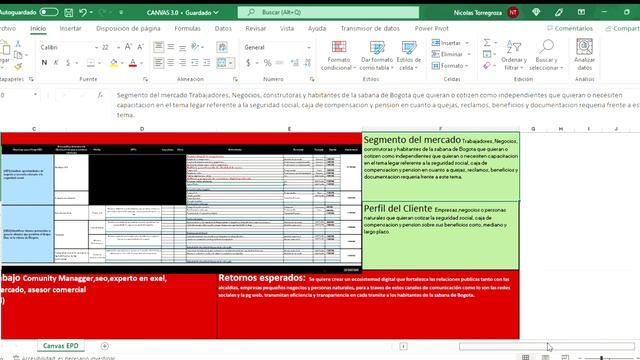Align cell text to the left
Image resolution: width=640 pixels, height=360 pixels.
pyautogui.click(x=158, y=63)
